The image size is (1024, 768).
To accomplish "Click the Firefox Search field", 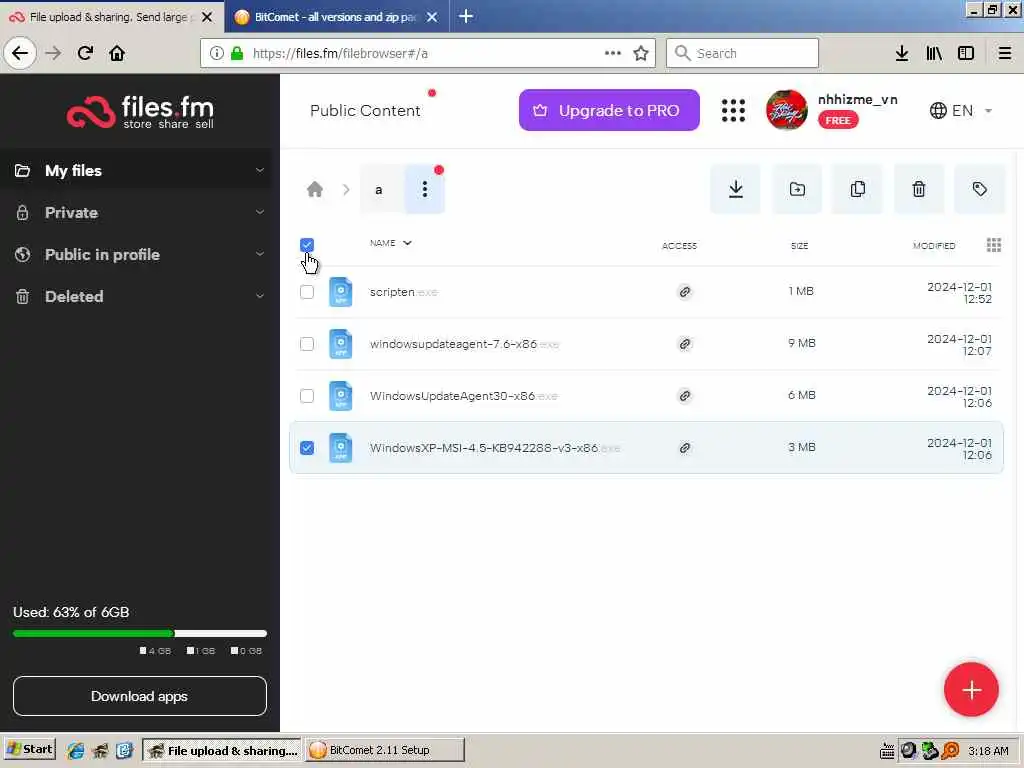I will [x=742, y=53].
